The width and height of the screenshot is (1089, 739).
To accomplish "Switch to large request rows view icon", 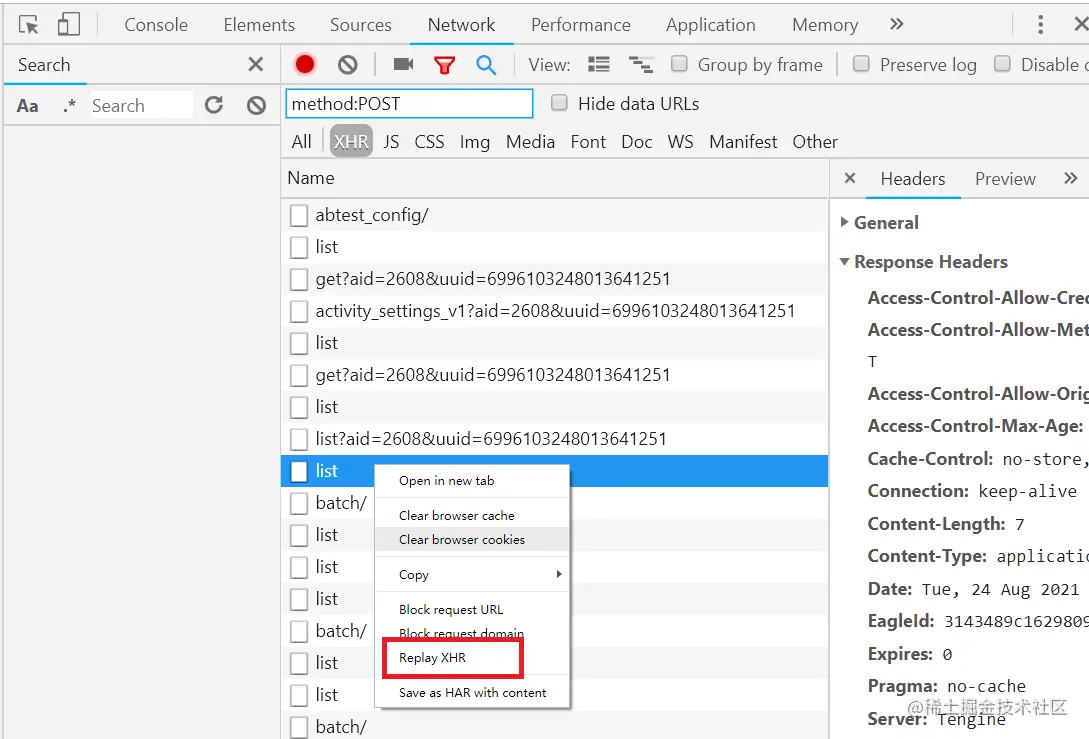I will point(599,65).
